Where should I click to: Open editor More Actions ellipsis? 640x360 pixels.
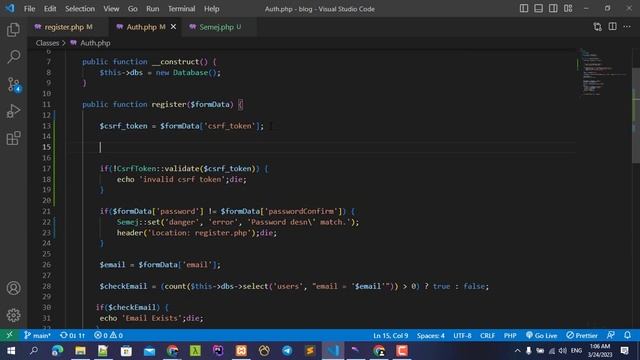[627, 27]
